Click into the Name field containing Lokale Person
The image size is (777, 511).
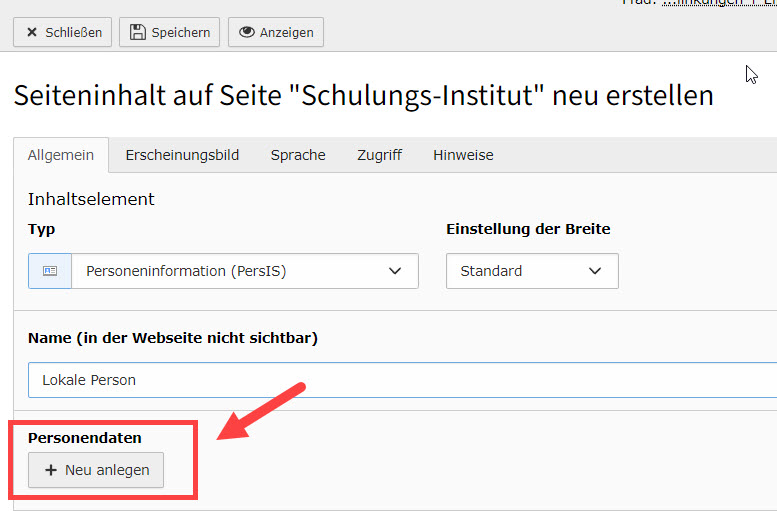[400, 380]
